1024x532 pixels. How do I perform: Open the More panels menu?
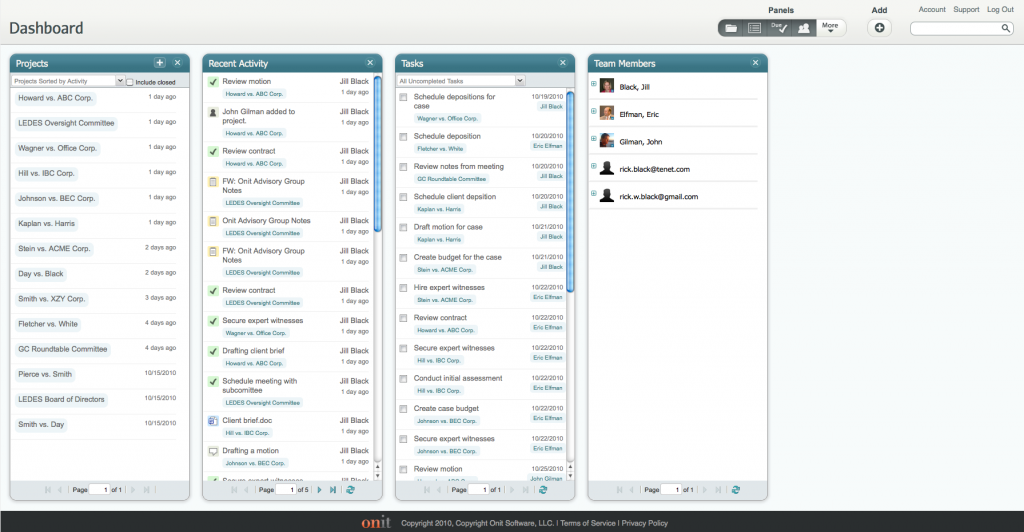pyautogui.click(x=830, y=28)
